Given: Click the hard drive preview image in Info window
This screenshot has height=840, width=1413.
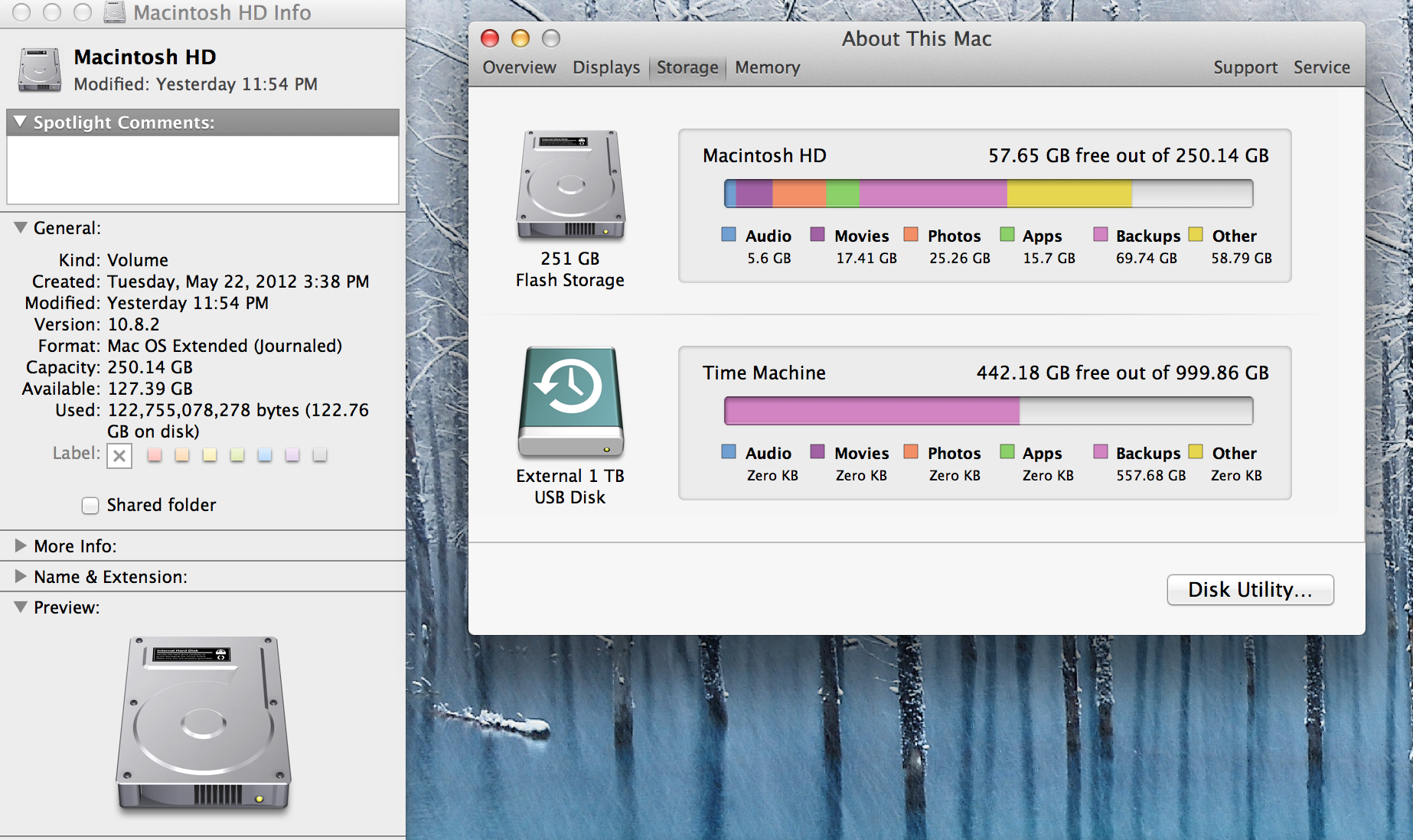Looking at the screenshot, I should tap(204, 723).
